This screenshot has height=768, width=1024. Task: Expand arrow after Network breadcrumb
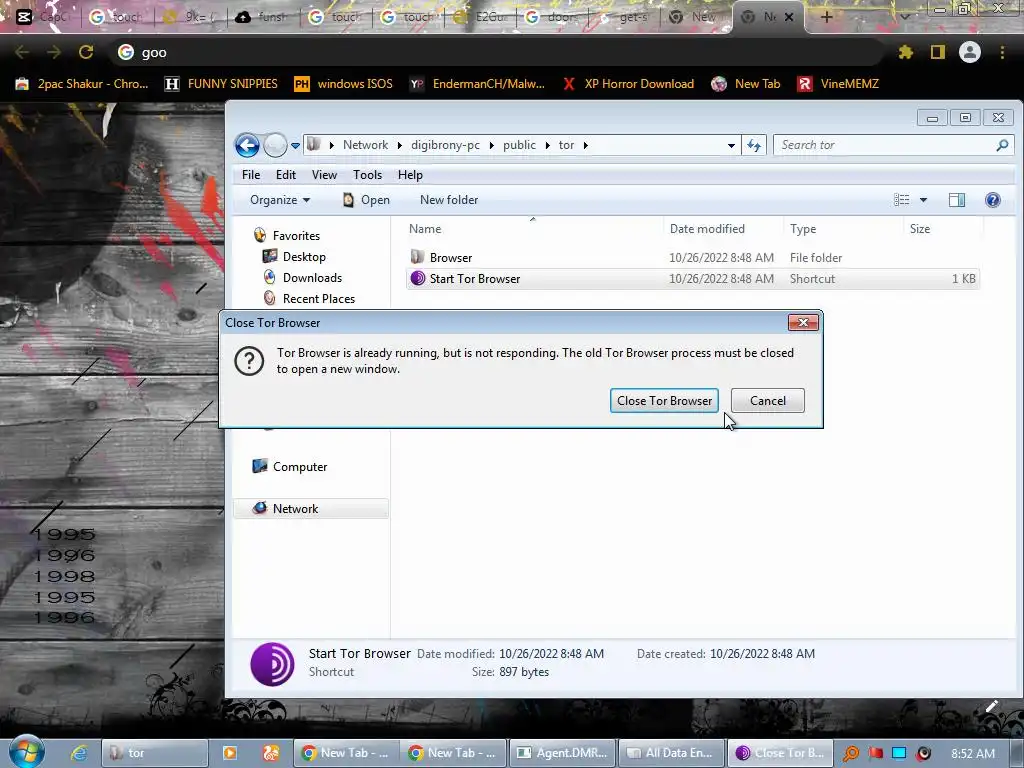pos(400,145)
